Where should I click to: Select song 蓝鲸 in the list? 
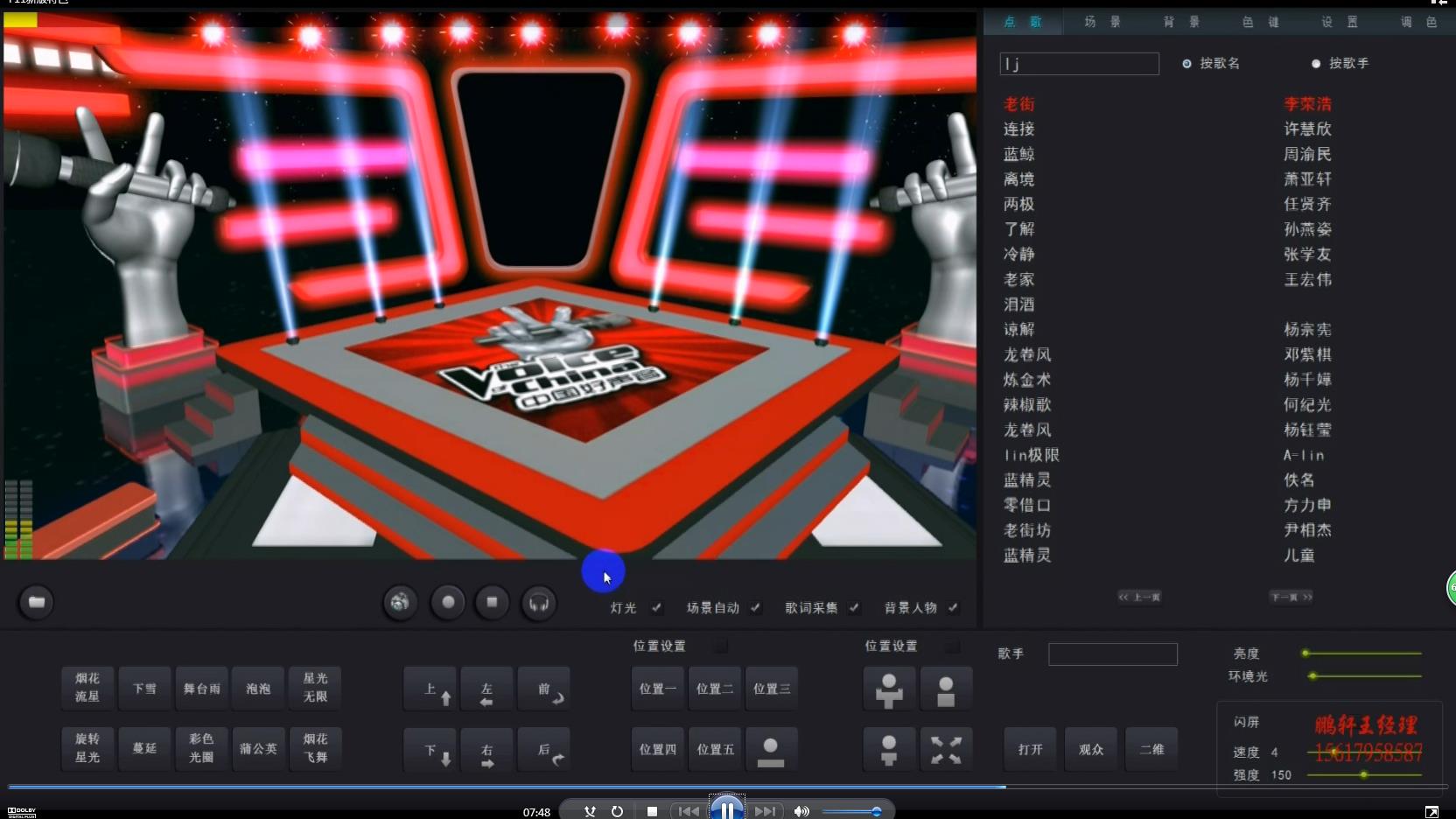(1019, 154)
